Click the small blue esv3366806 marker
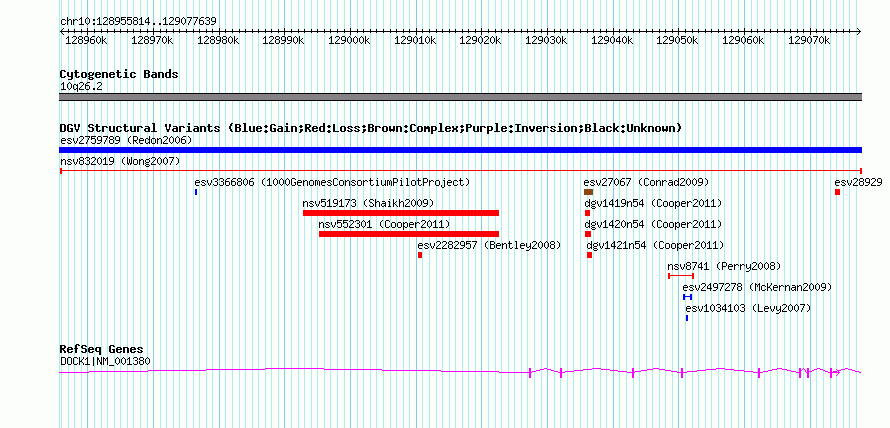890x428 pixels. [196, 192]
